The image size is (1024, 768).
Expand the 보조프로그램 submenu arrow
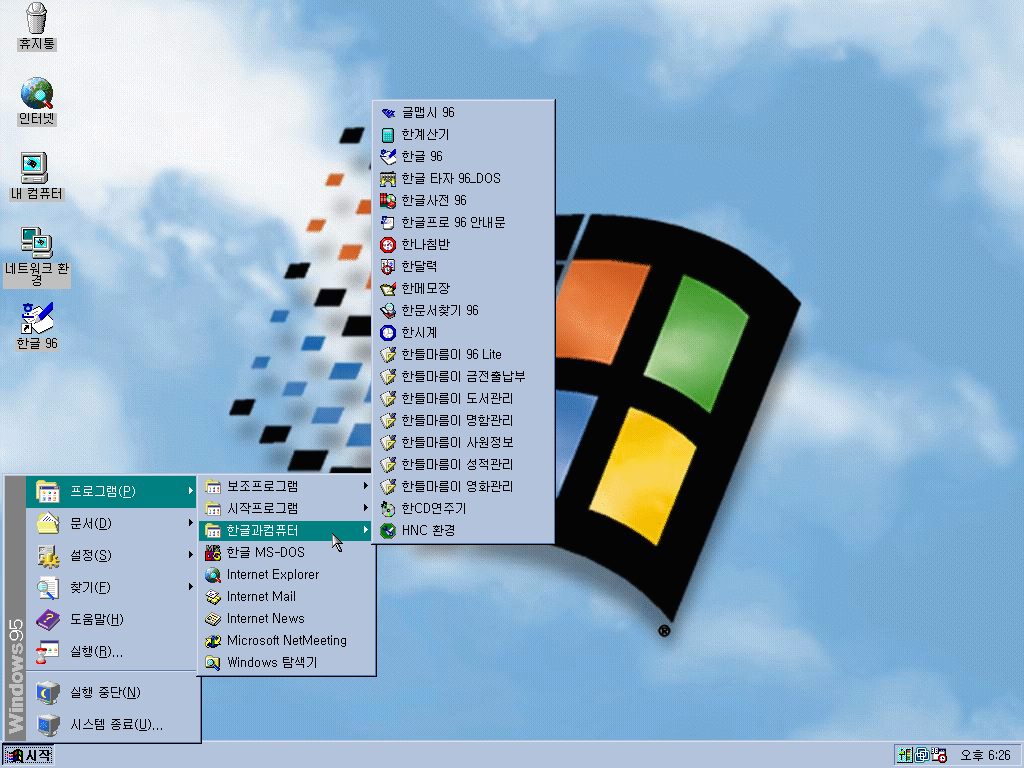(x=365, y=486)
